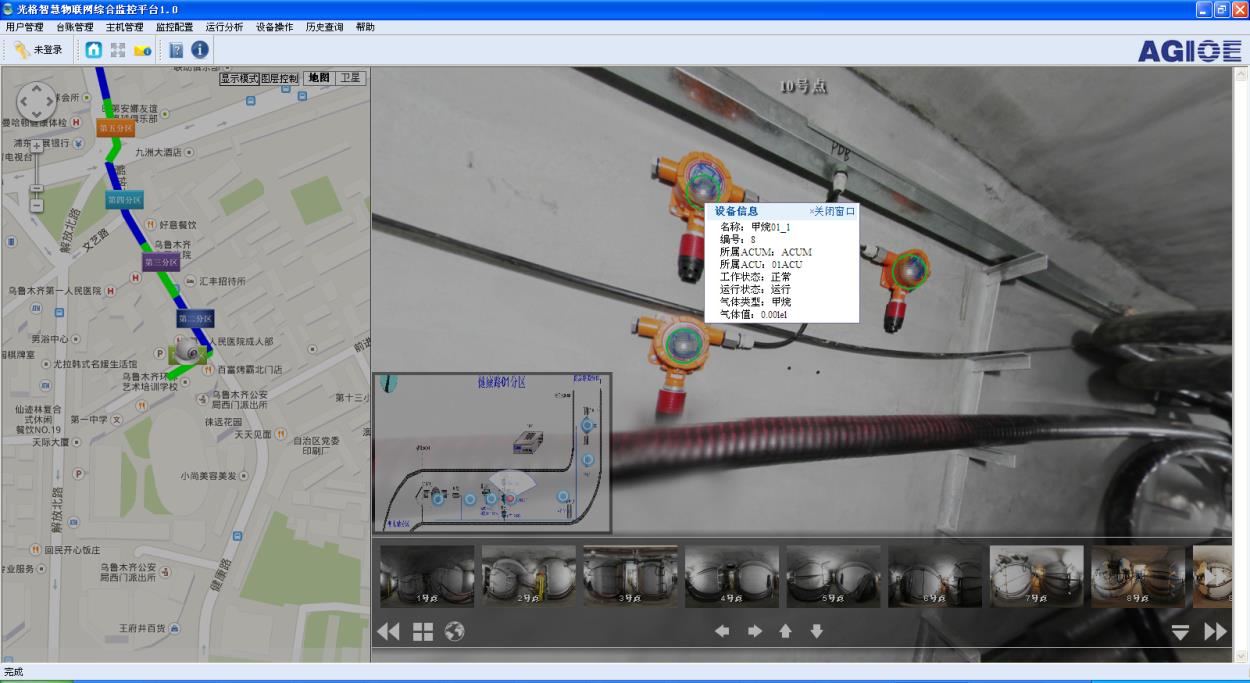This screenshot has height=683, width=1250.
Task: Switch the map to 卫星 view
Action: point(351,78)
